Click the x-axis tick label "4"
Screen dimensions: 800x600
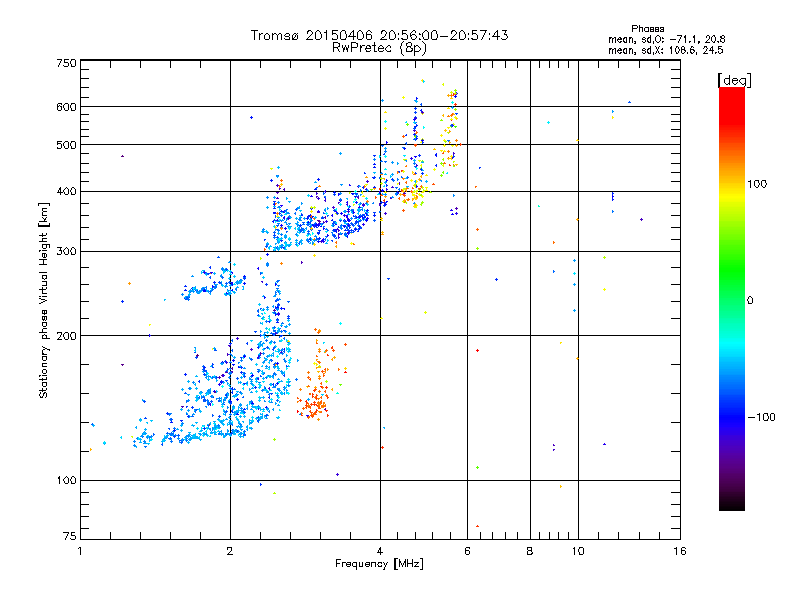(380, 551)
